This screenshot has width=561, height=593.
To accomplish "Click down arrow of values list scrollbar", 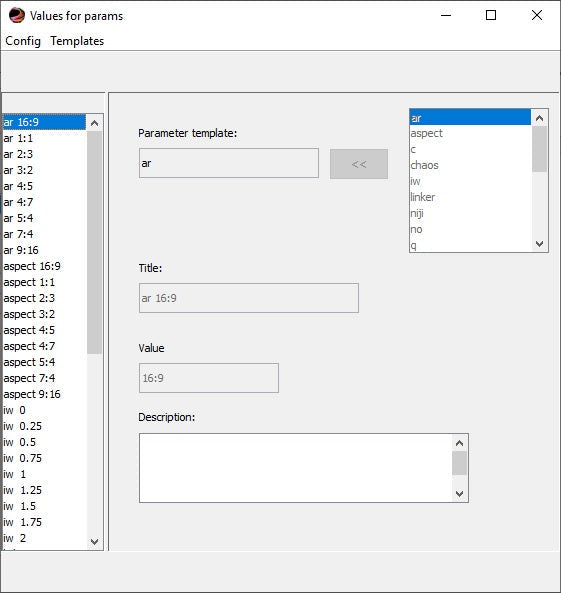I will [x=95, y=542].
